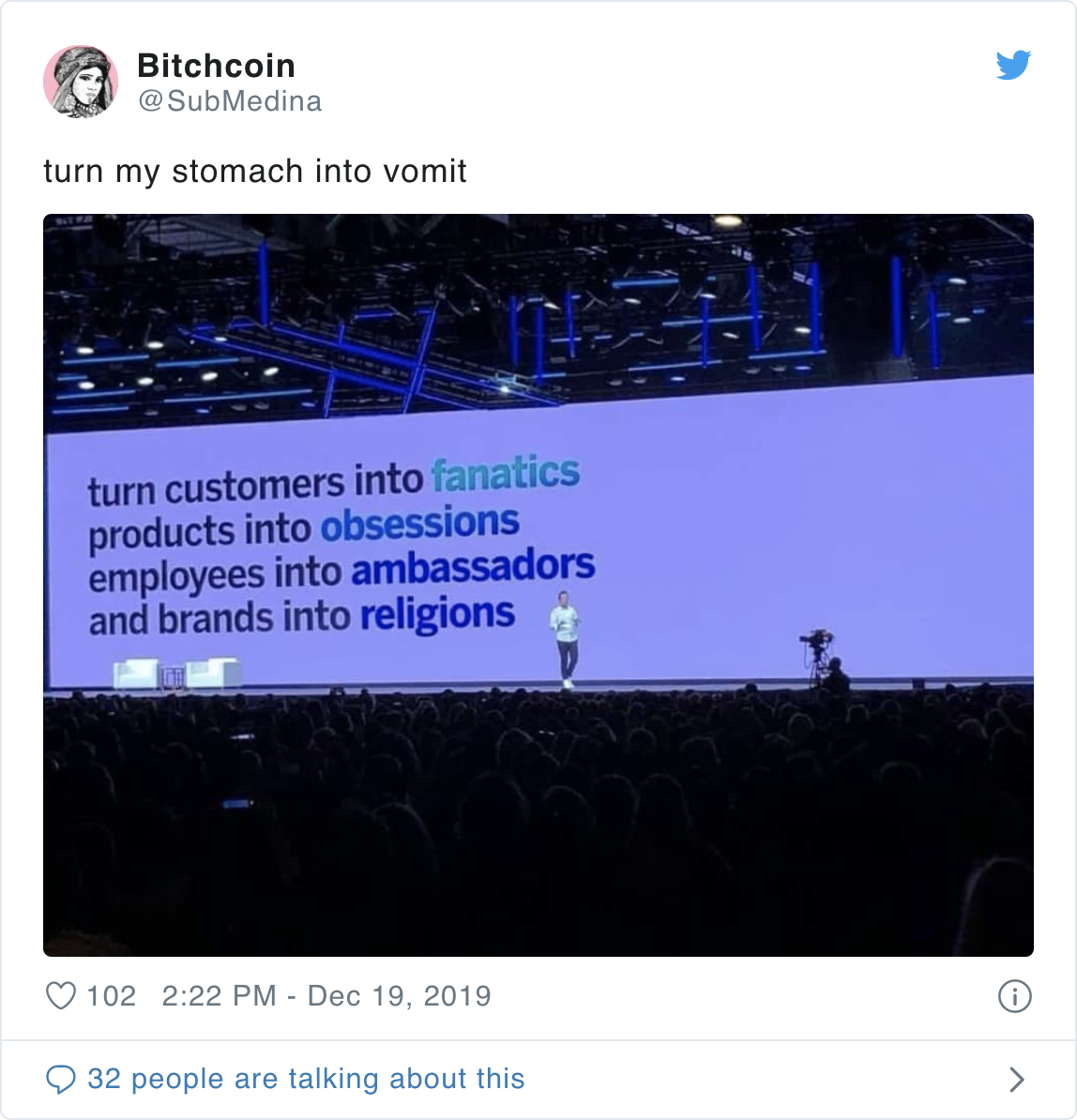This screenshot has height=1120, width=1077.
Task: Open "32 people are talking about this"
Action: point(306,1079)
